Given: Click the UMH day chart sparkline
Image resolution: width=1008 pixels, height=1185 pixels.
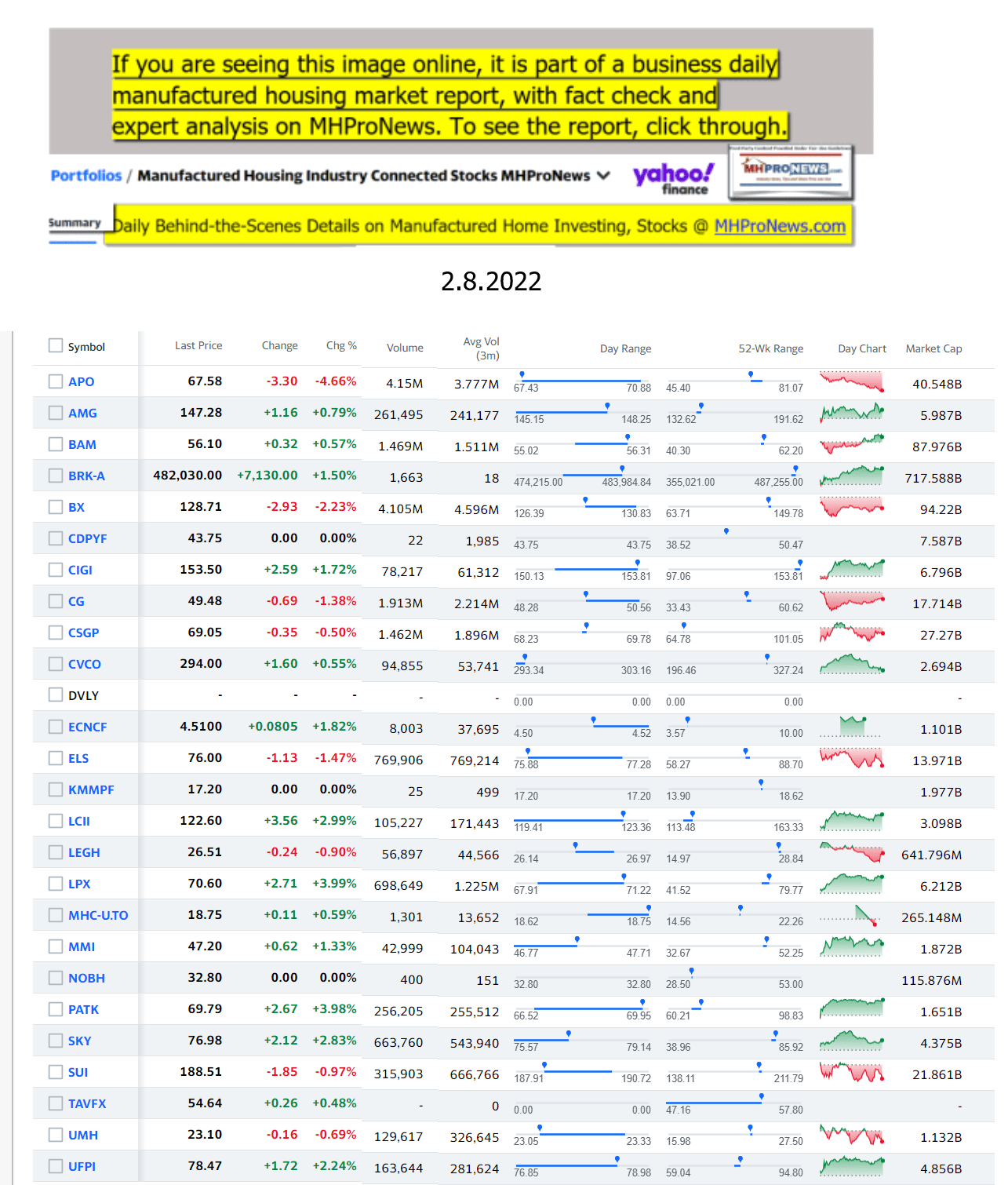Looking at the screenshot, I should click(x=852, y=1135).
